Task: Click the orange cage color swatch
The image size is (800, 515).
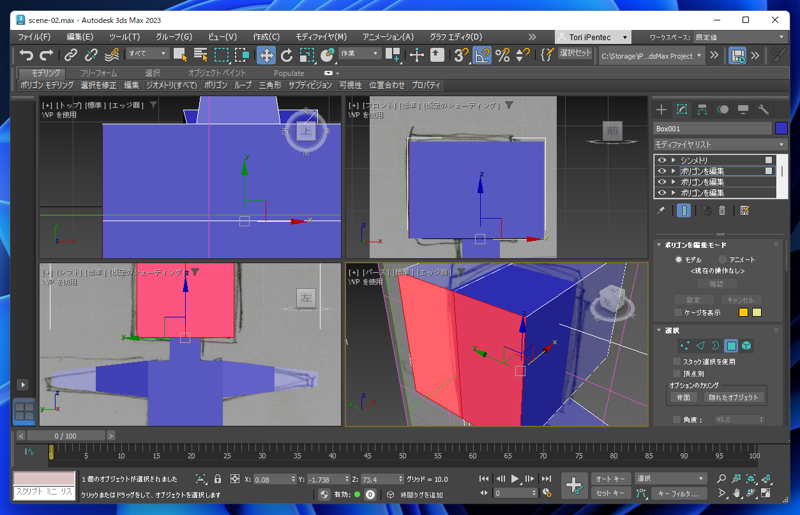Action: click(743, 312)
